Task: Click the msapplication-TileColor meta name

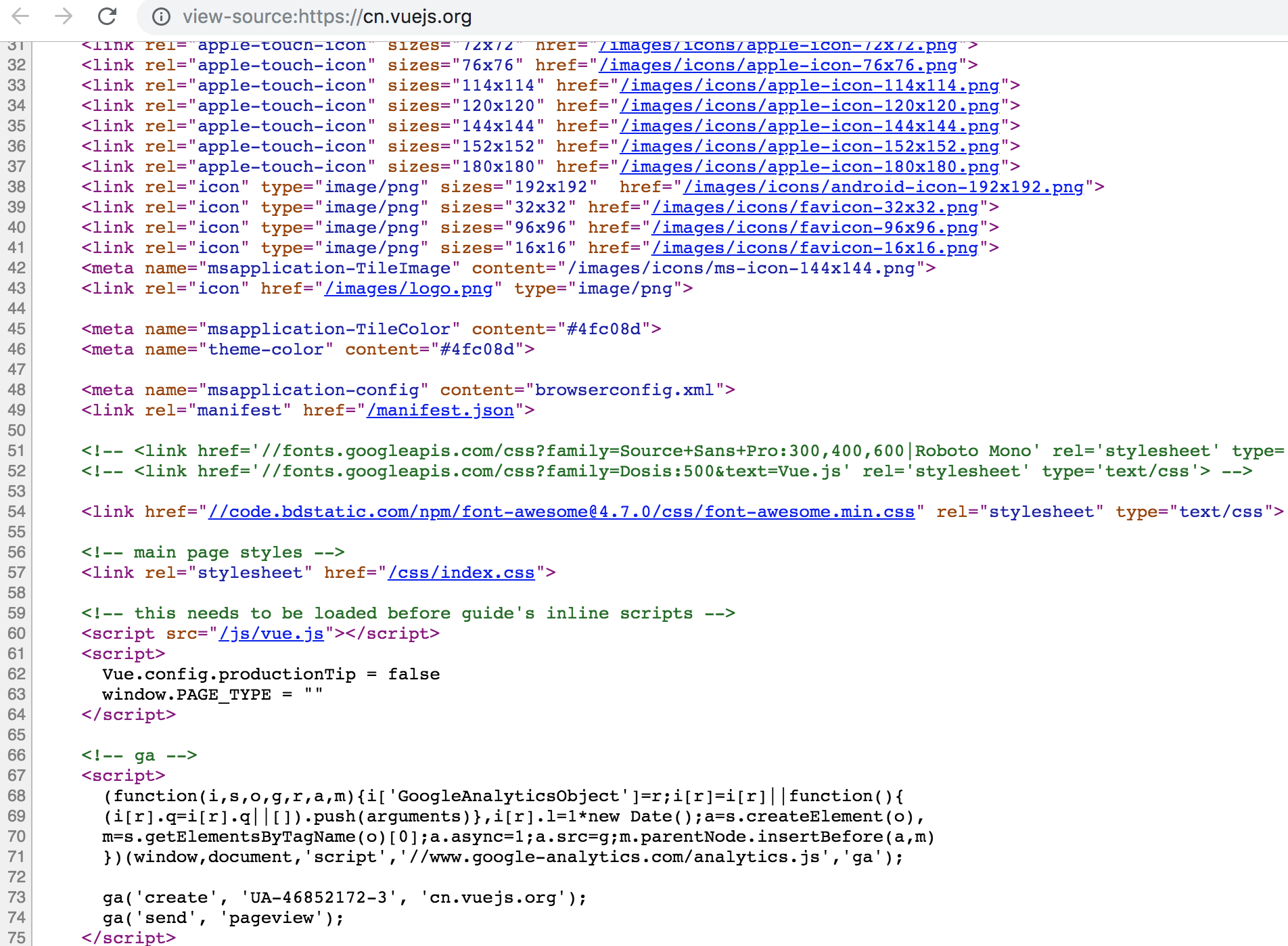Action: pyautogui.click(x=329, y=330)
